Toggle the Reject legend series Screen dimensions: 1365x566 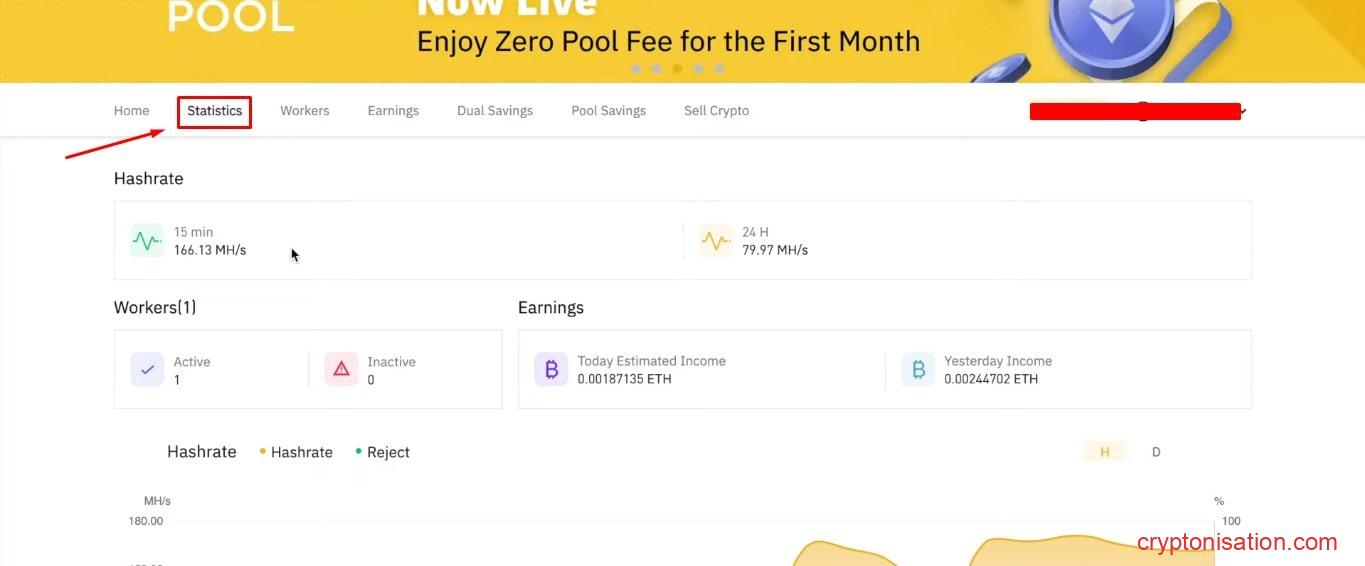(383, 452)
